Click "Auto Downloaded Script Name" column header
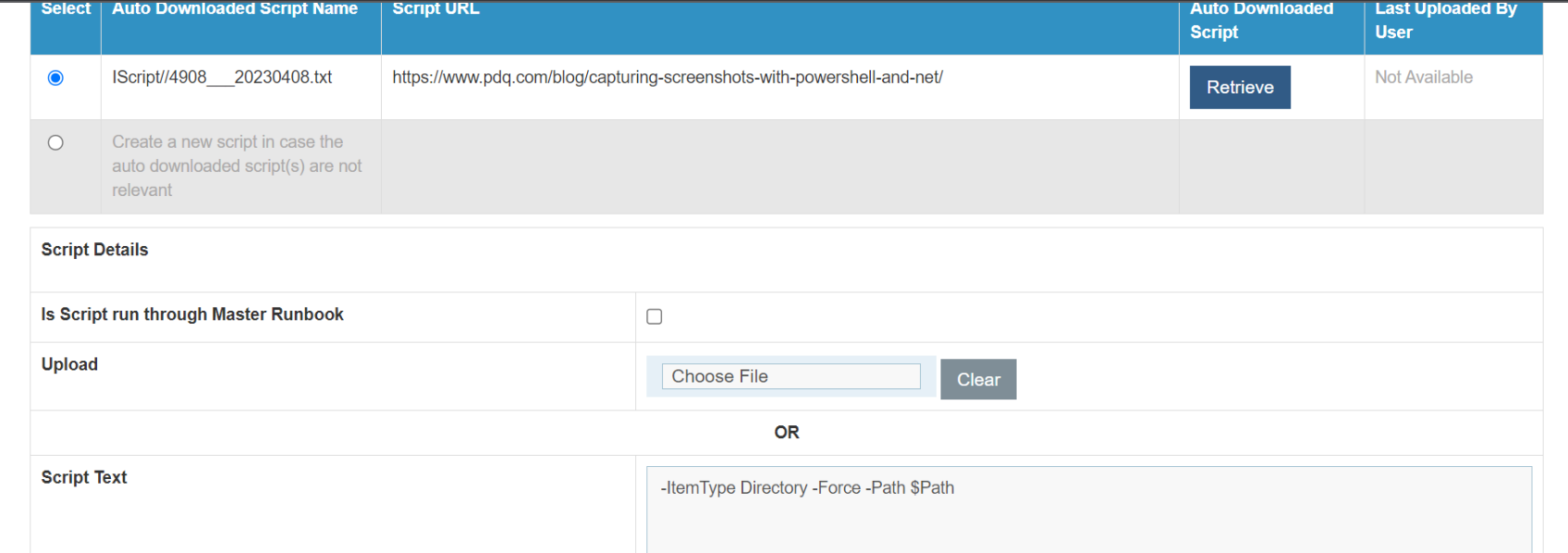 [x=235, y=9]
